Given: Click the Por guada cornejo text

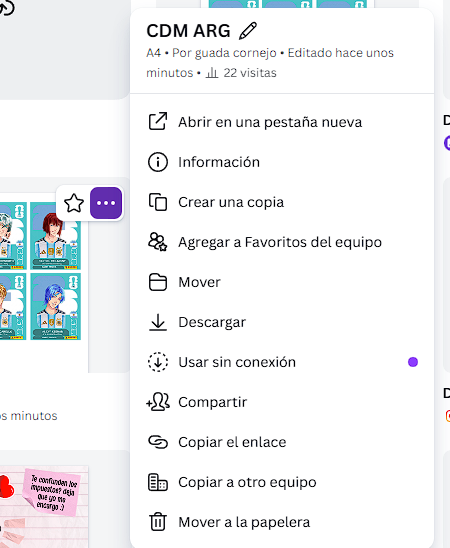Looking at the screenshot, I should [x=224, y=53].
